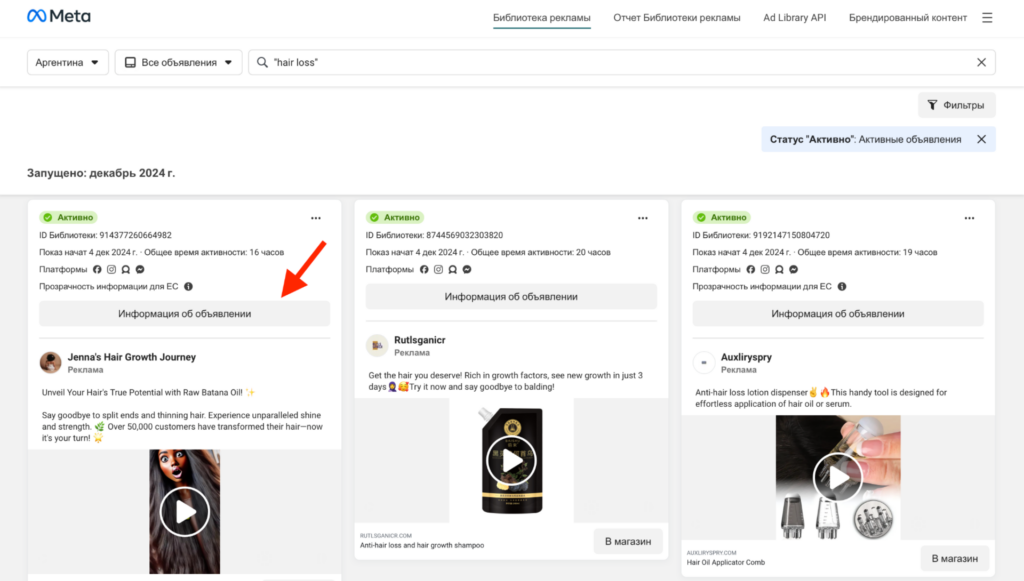Click the library ID 914377260664982 text
The width and height of the screenshot is (1024, 581).
(105, 235)
